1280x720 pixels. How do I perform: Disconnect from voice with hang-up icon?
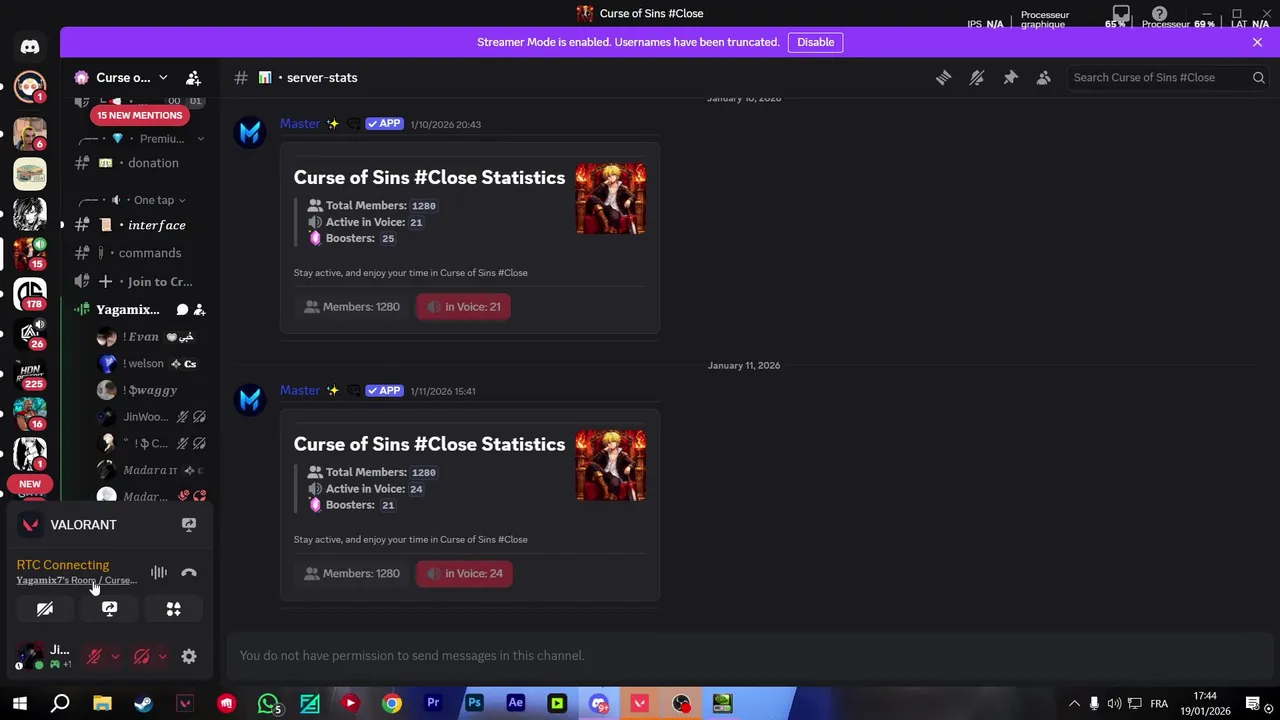(x=189, y=572)
